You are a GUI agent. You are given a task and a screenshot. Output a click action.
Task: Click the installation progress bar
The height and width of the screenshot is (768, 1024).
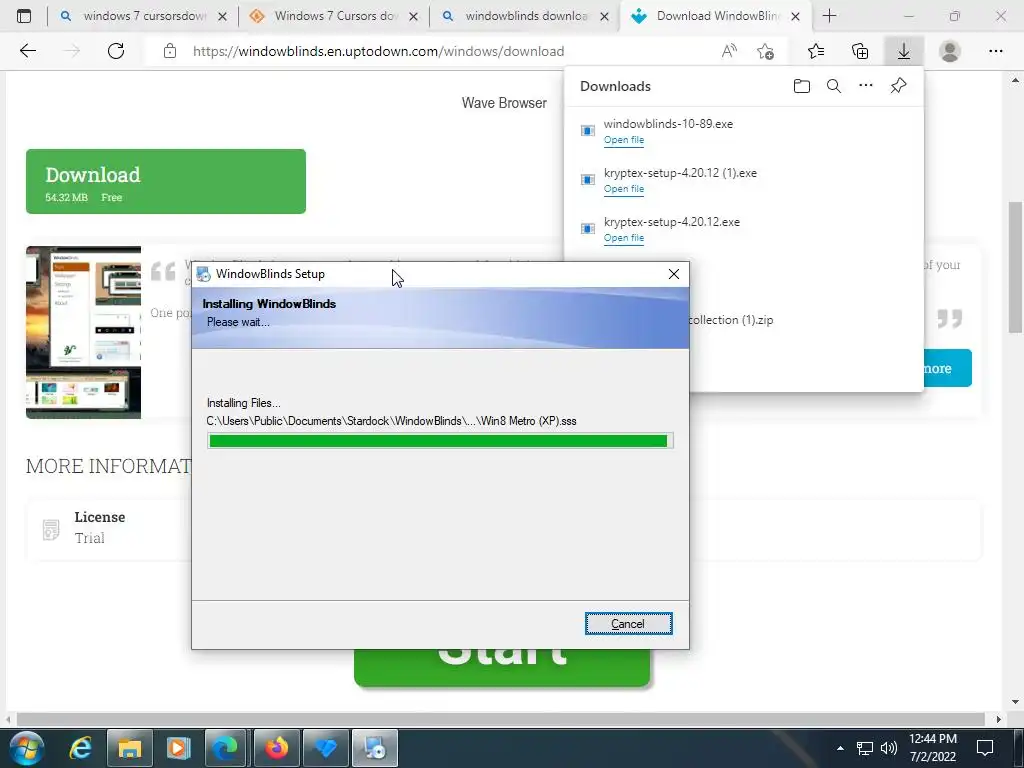[x=440, y=441]
